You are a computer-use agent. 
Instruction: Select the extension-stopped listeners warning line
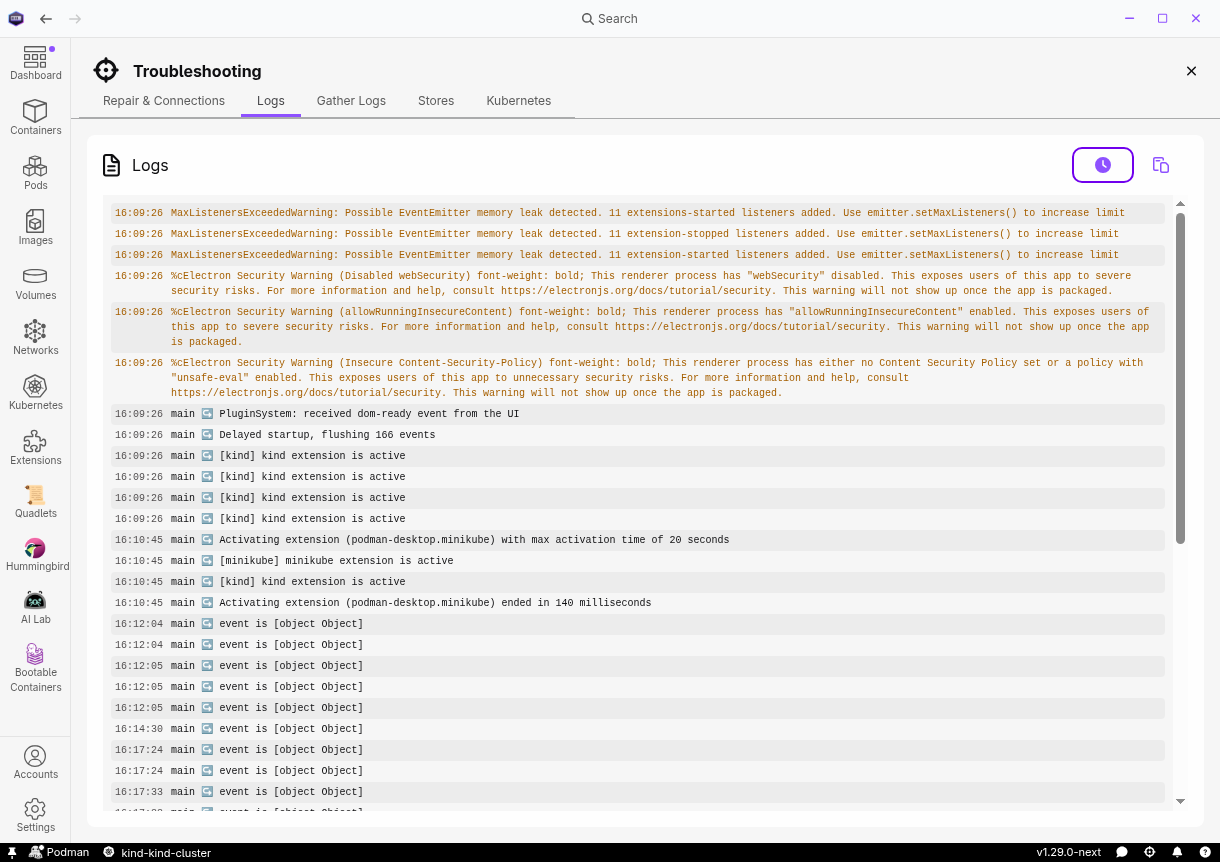[638, 234]
